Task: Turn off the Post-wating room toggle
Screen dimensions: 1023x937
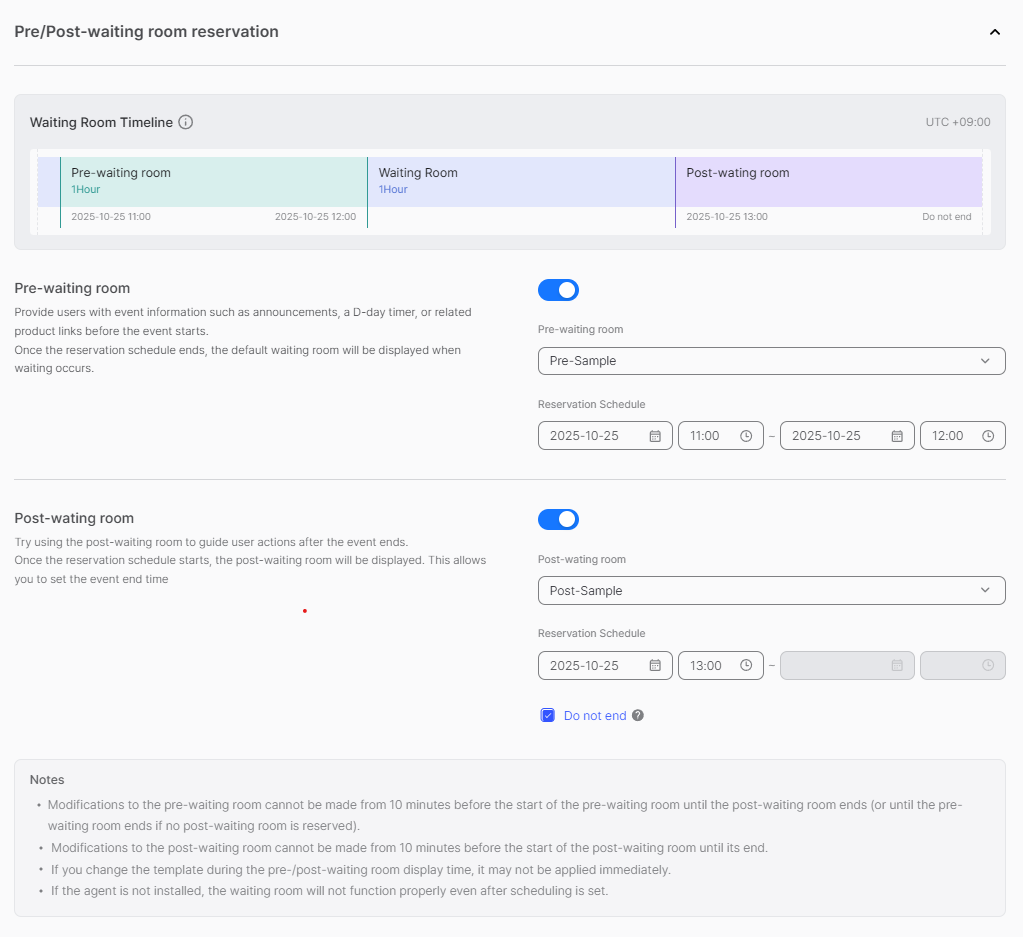Action: pyautogui.click(x=558, y=519)
